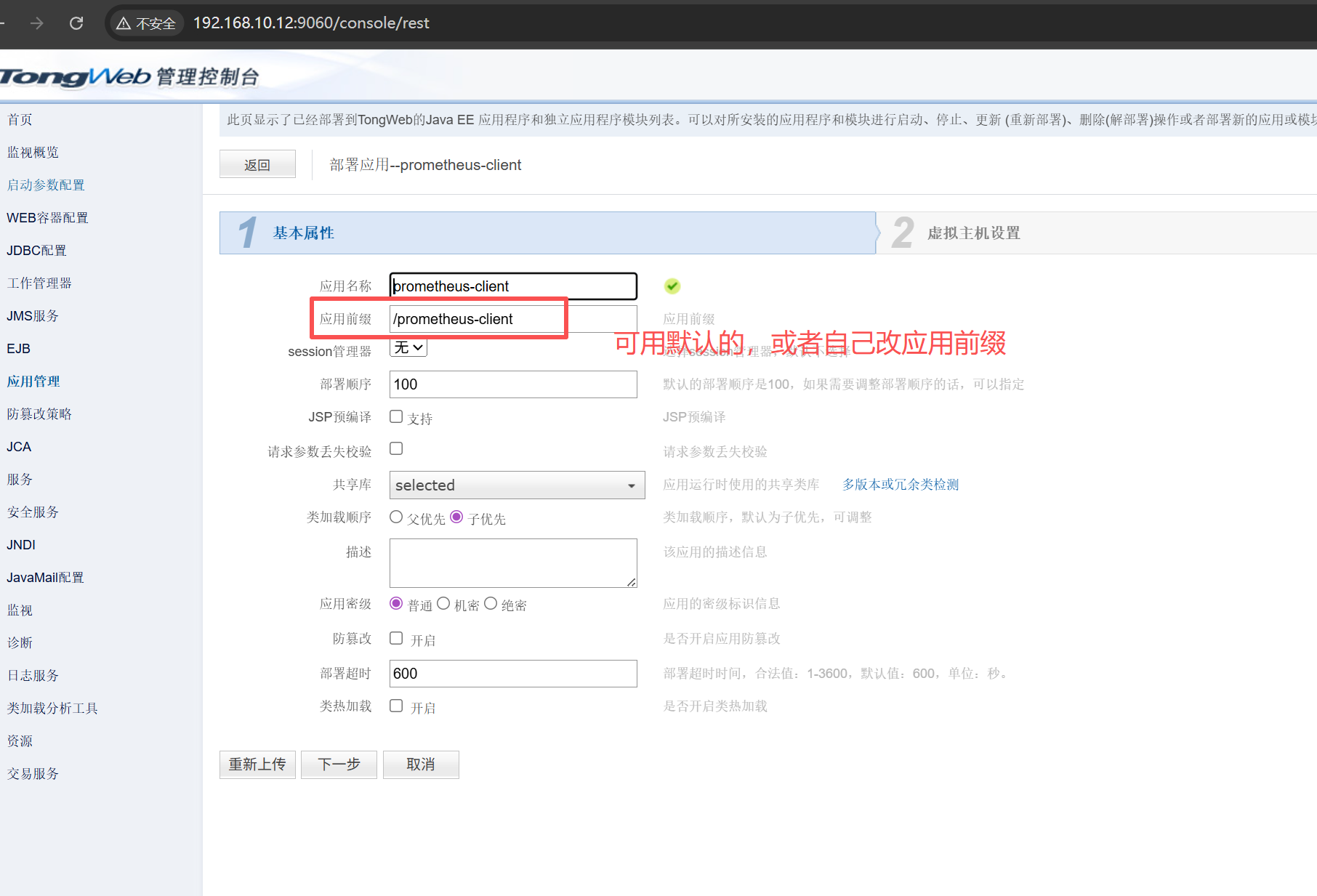Navigate to JDBC配置 in the sidebar

(x=36, y=251)
